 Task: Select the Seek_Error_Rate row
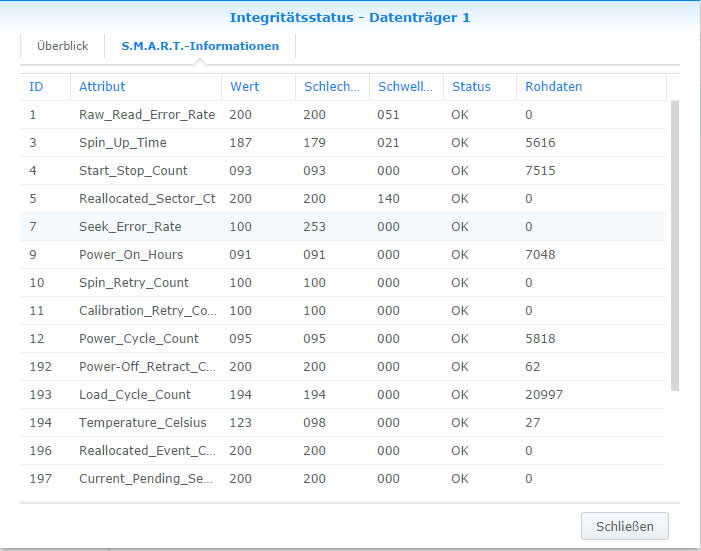[x=342, y=227]
